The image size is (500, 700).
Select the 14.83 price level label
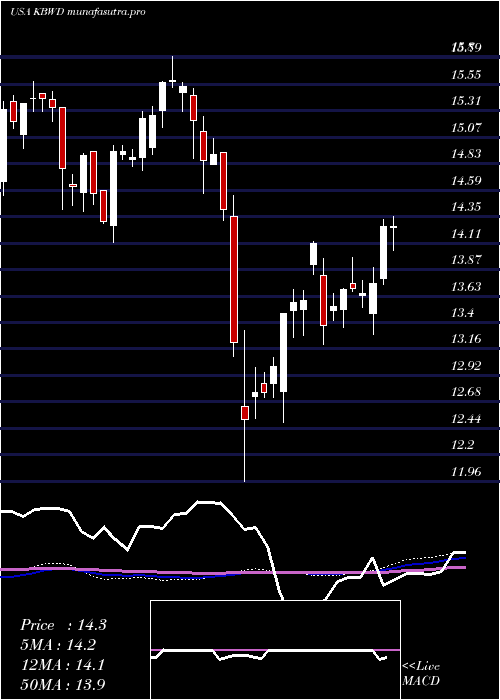[466, 154]
